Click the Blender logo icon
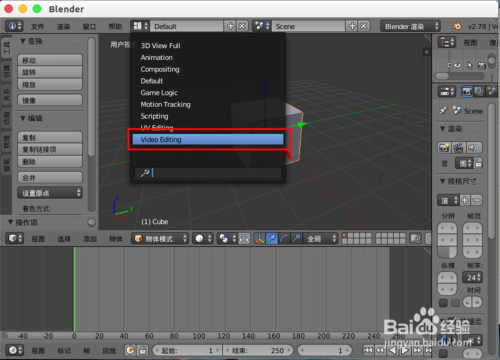Viewport: 500px width, 360px height. (457, 26)
